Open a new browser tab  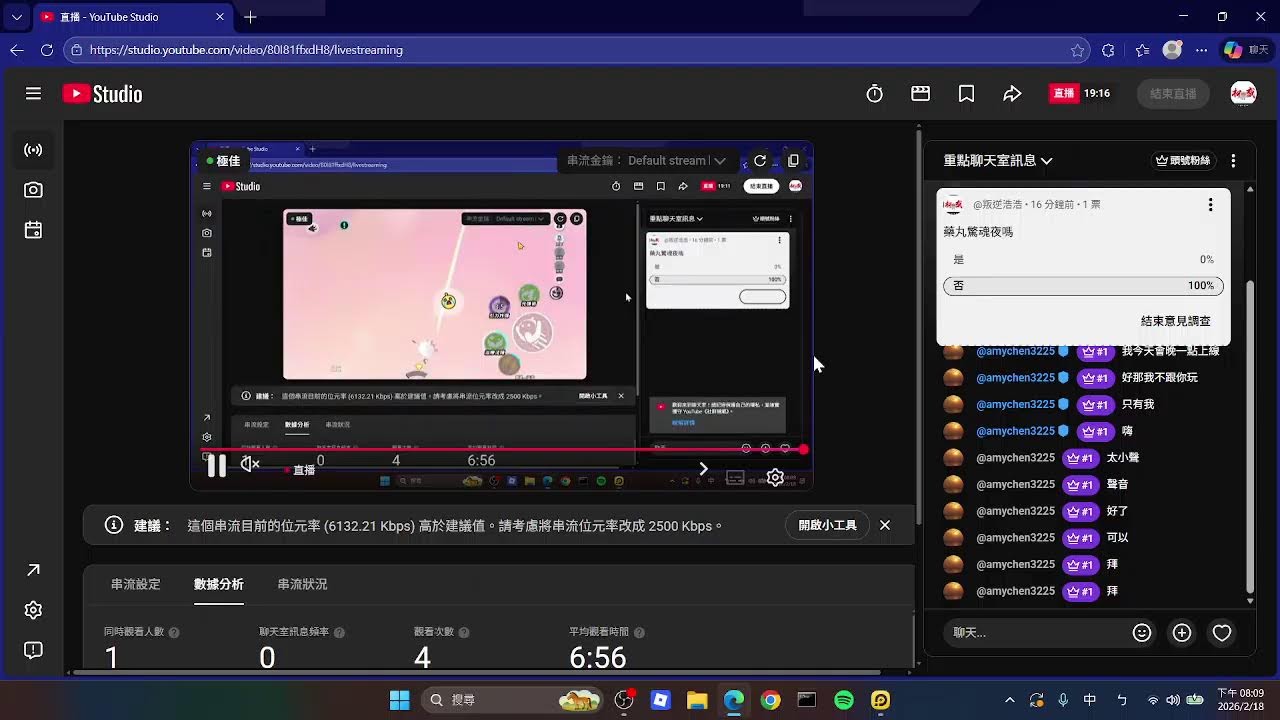click(x=250, y=17)
